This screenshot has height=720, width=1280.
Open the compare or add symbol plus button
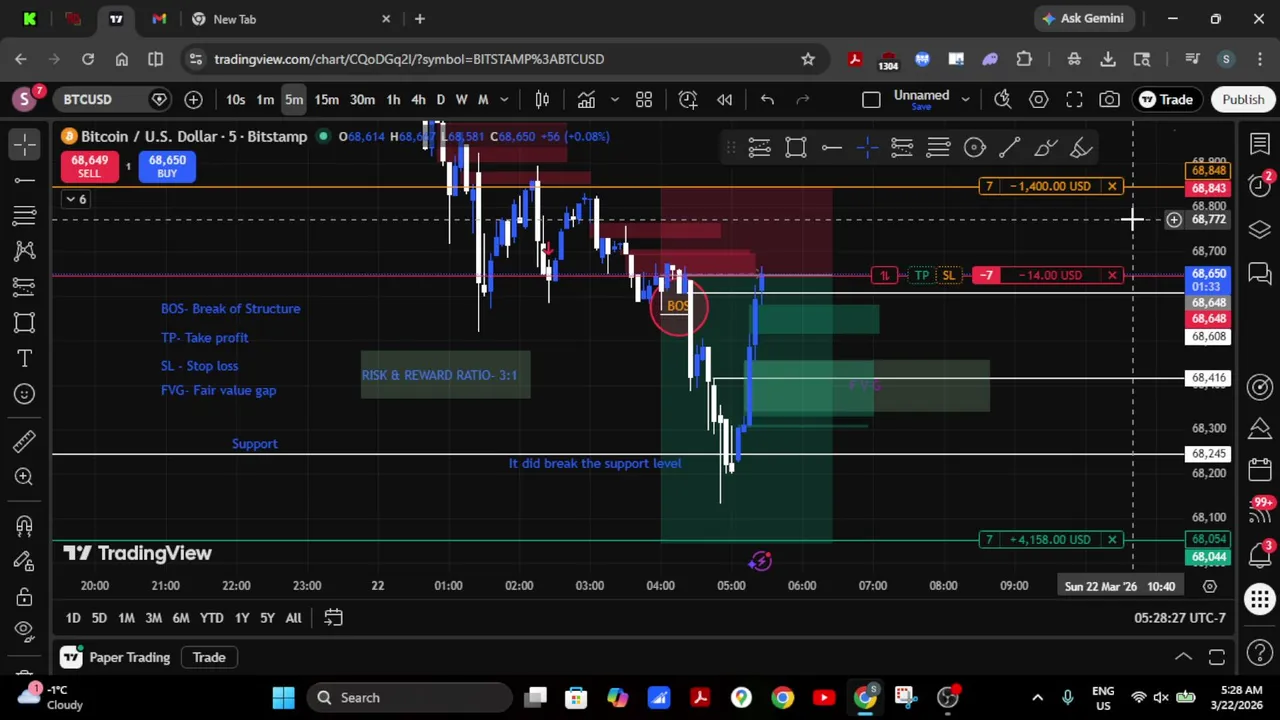click(193, 99)
